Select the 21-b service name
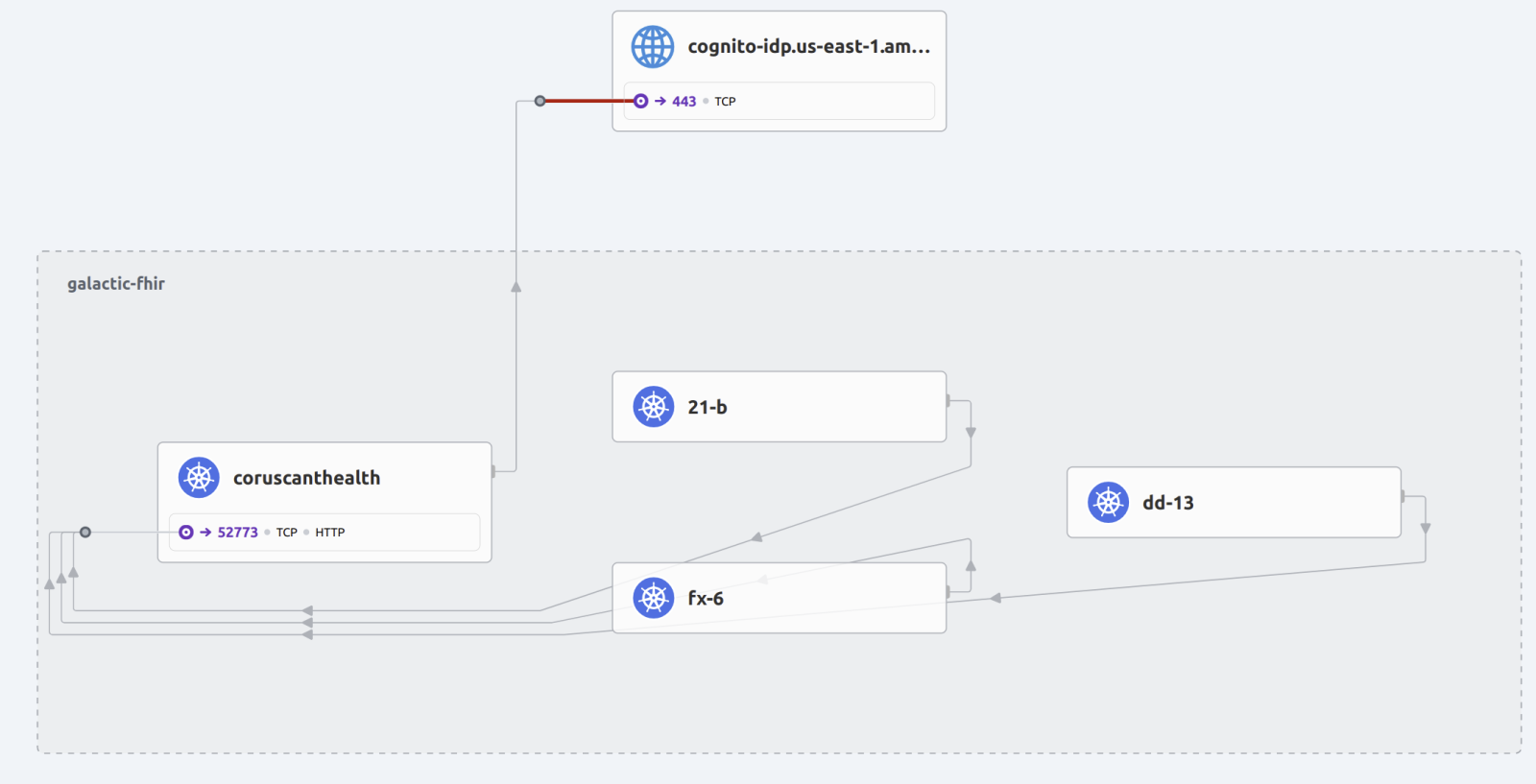 707,407
